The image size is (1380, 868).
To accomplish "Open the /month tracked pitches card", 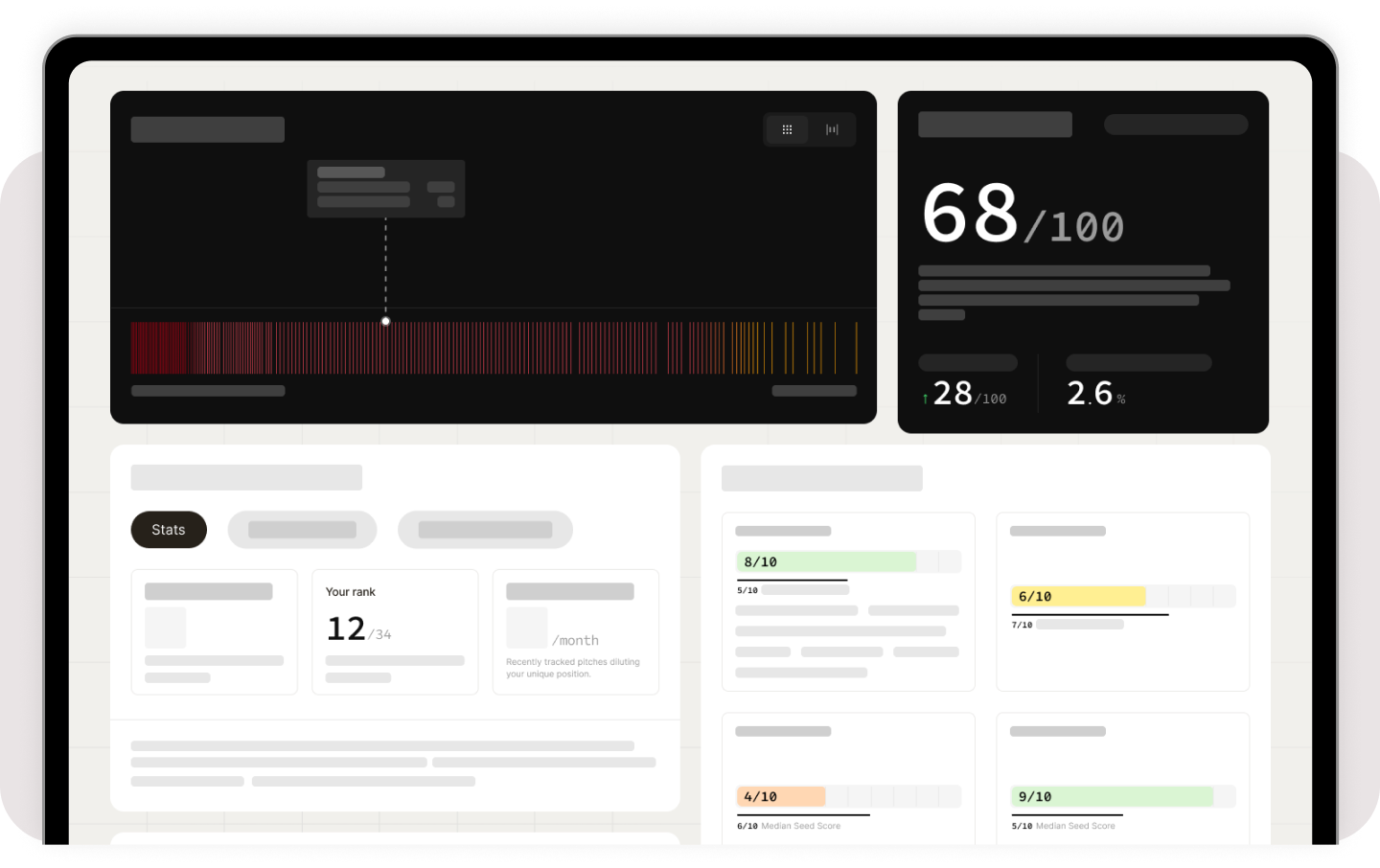I will (575, 631).
